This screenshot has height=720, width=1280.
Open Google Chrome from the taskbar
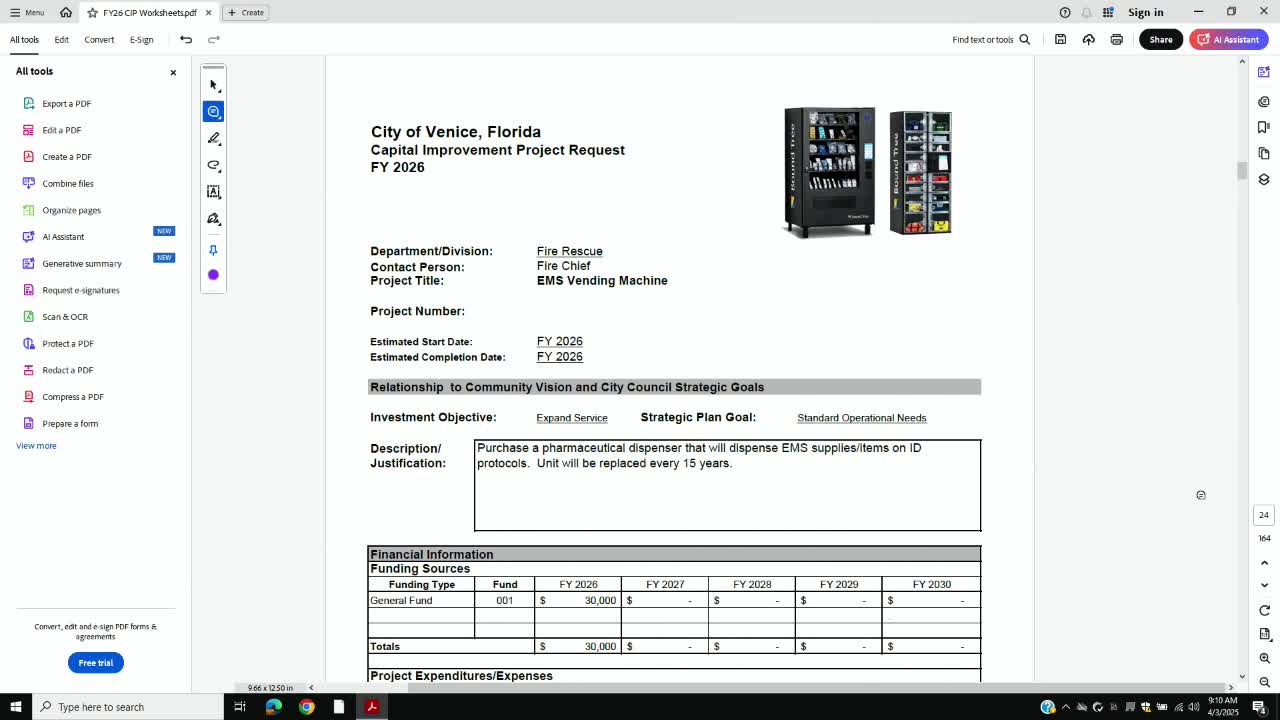tap(306, 707)
